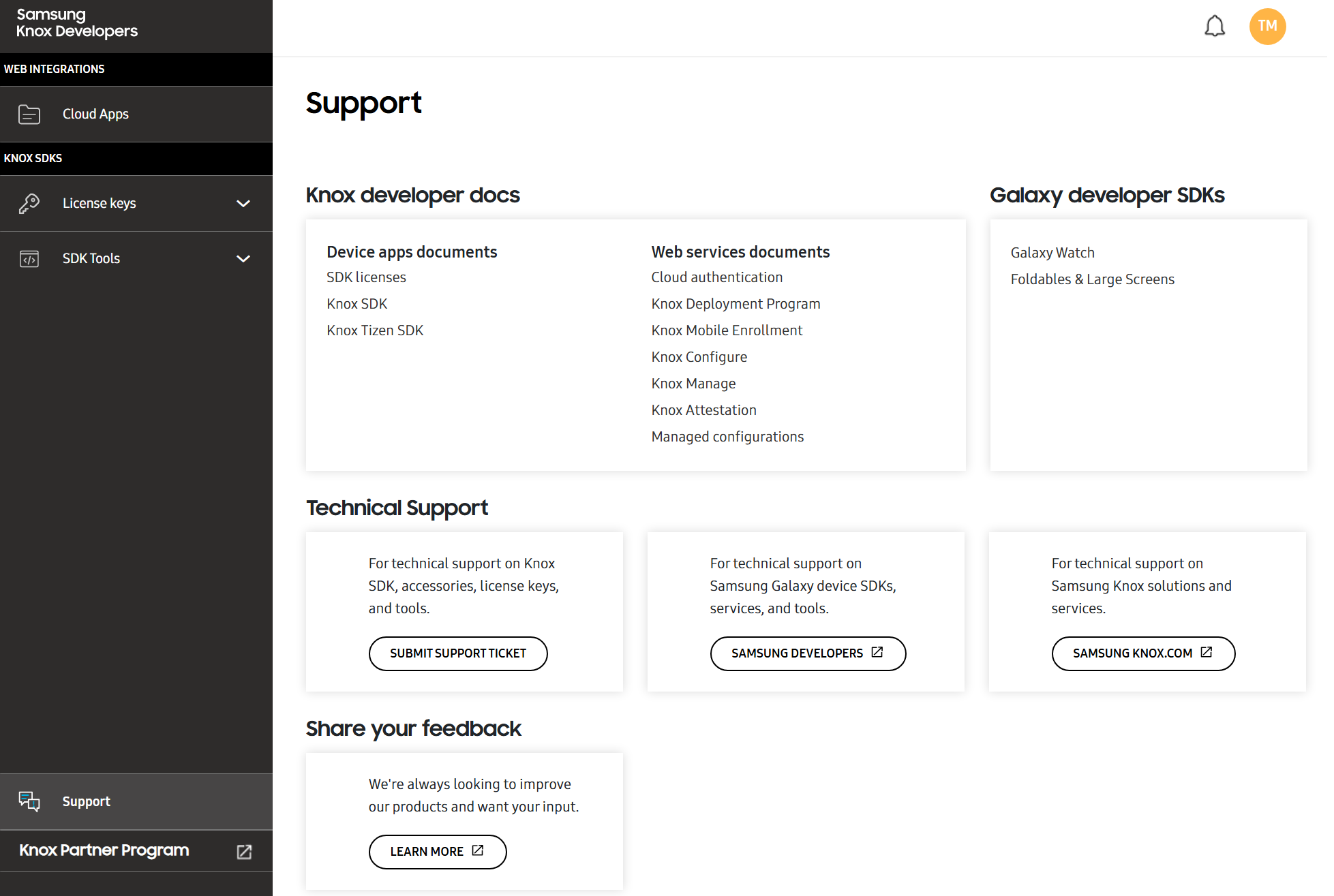
Task: Click external link icon on Samsung Developers button
Action: click(877, 653)
